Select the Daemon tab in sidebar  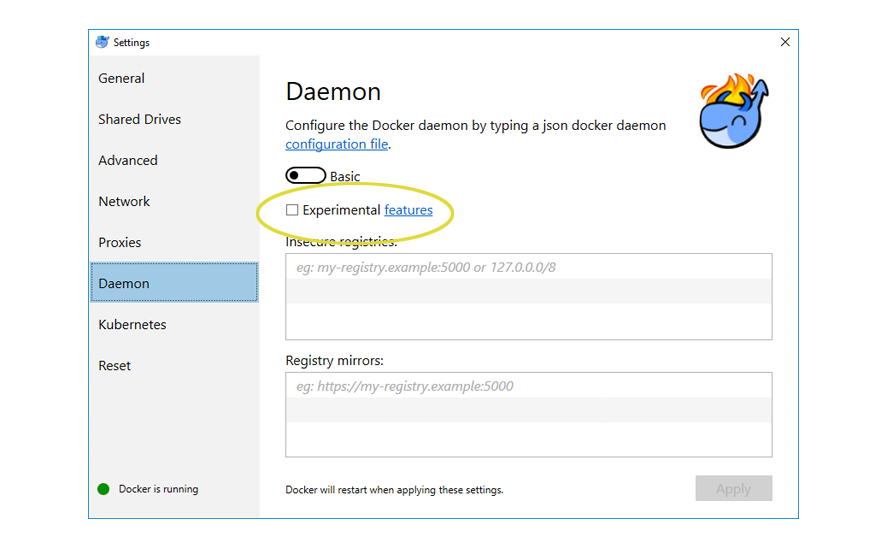(x=174, y=282)
